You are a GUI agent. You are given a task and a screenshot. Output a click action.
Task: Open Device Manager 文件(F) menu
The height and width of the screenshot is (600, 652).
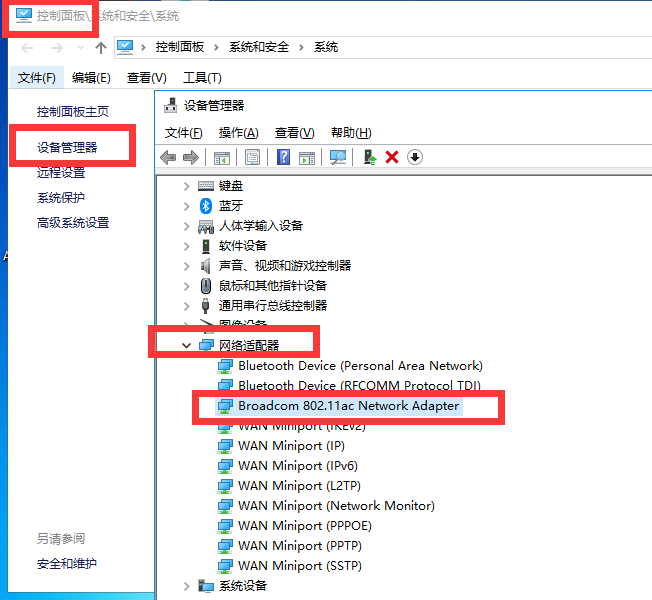[183, 133]
